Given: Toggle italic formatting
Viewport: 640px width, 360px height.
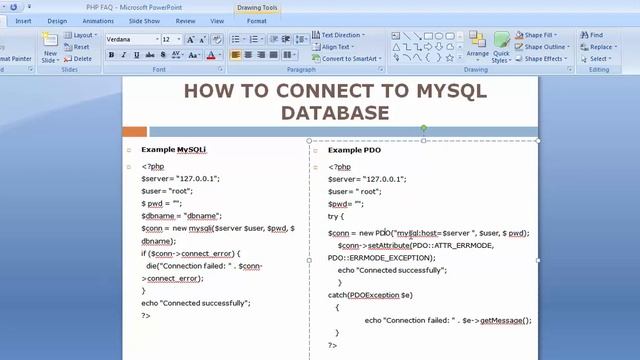Looking at the screenshot, I should tap(124, 55).
